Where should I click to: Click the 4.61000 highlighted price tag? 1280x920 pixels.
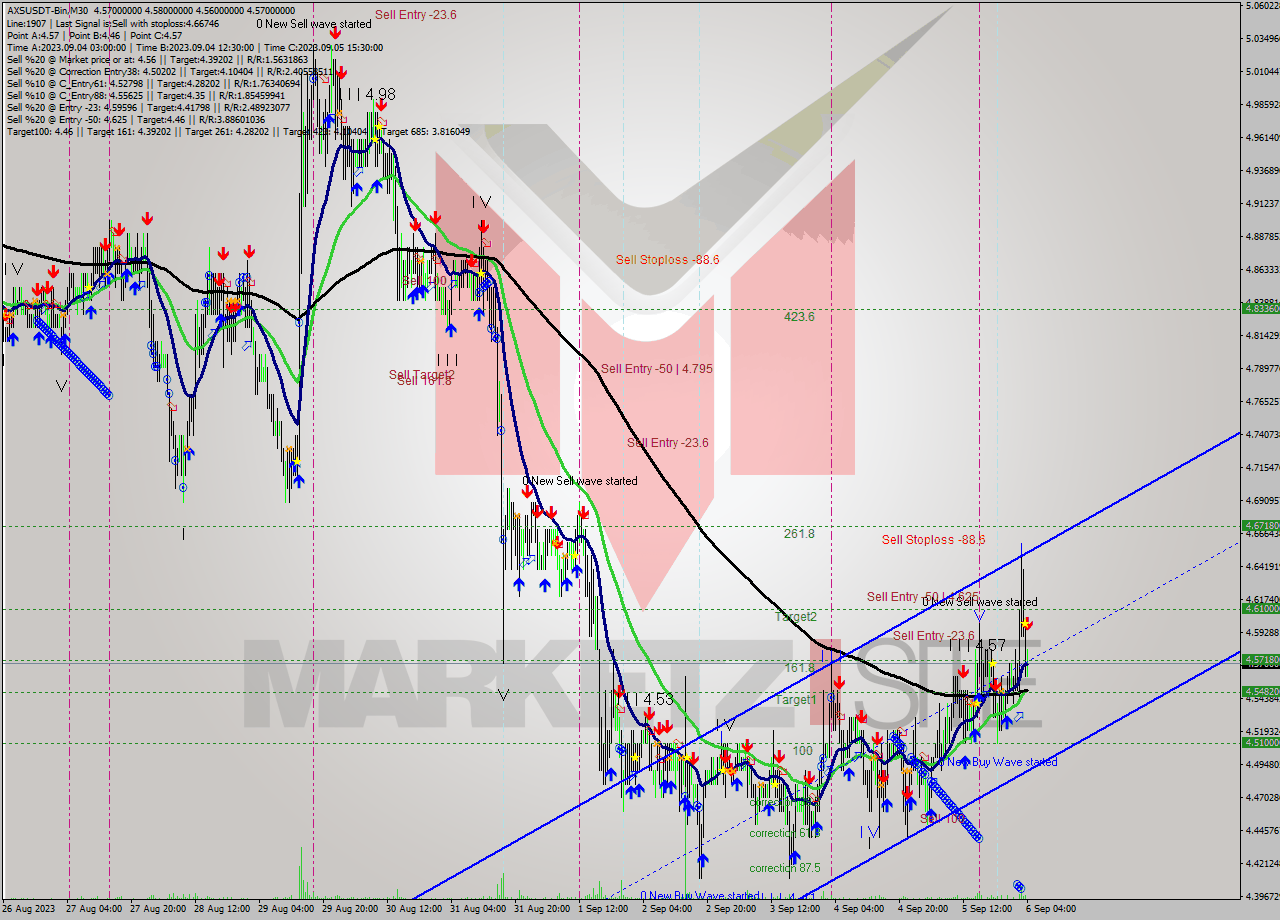click(1260, 608)
